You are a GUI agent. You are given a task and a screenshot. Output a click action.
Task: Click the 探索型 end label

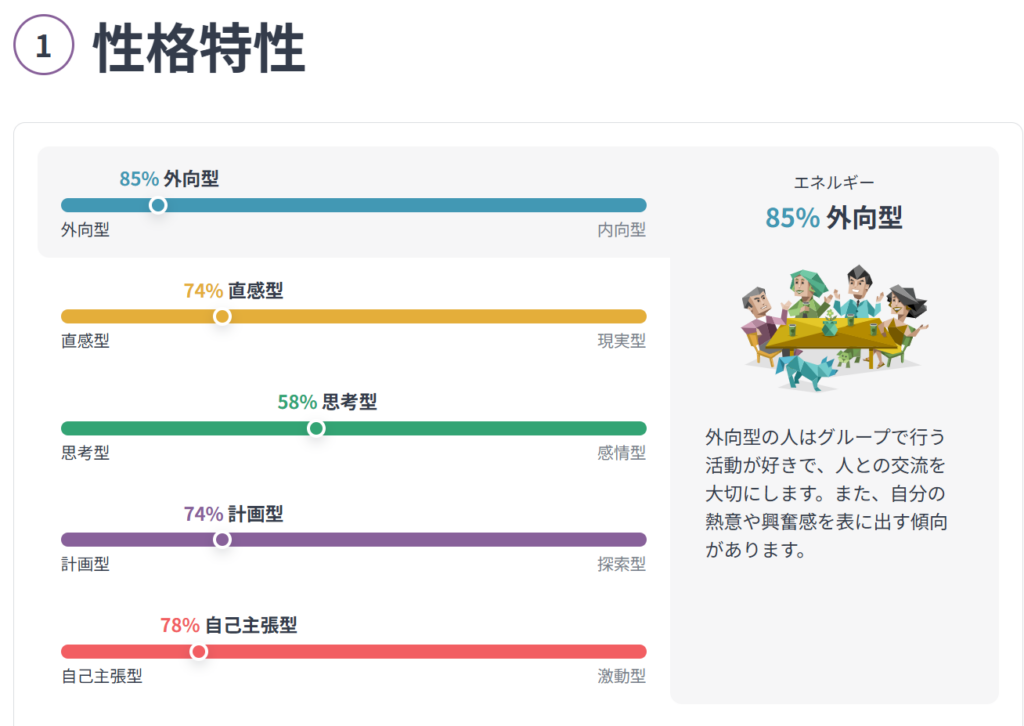621,564
